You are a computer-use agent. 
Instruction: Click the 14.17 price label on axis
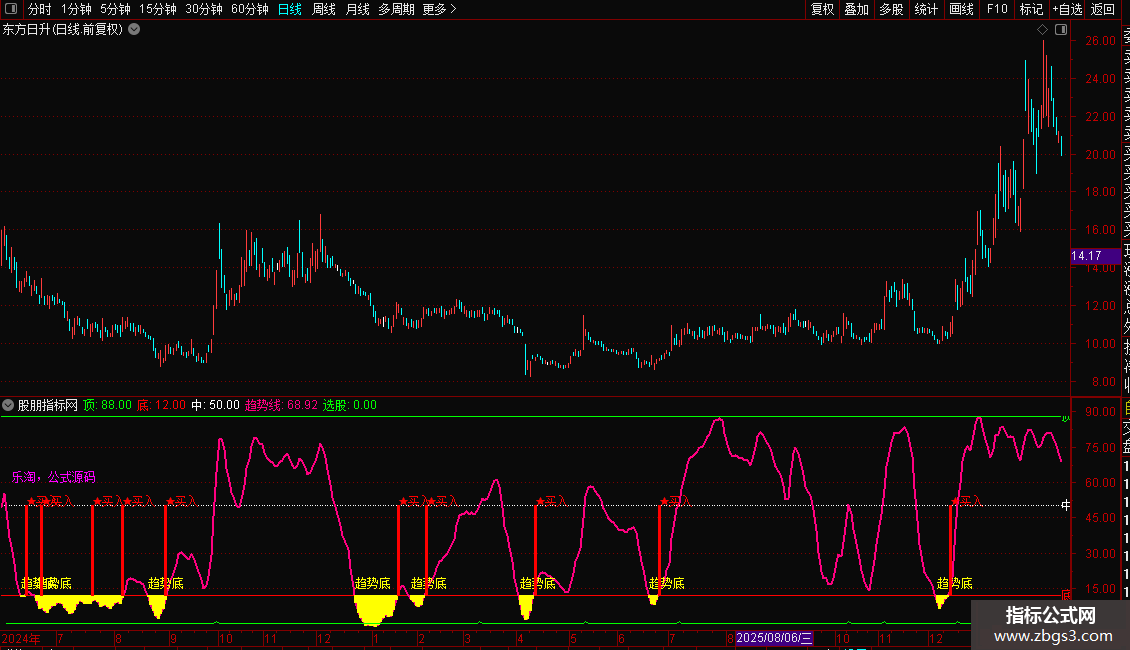(x=1086, y=256)
